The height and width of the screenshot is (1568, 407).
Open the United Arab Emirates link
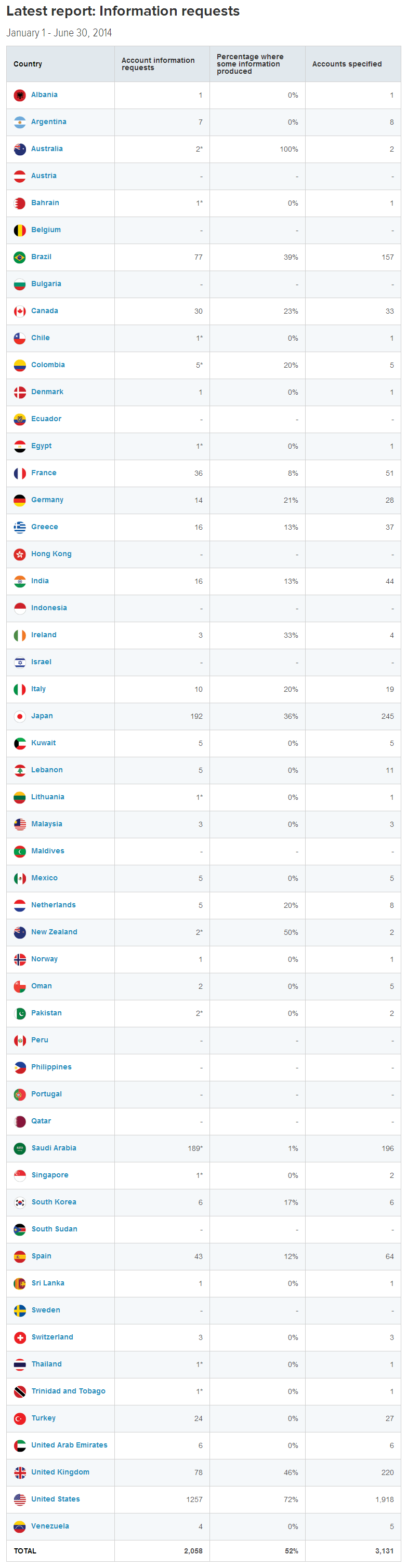point(69,1445)
